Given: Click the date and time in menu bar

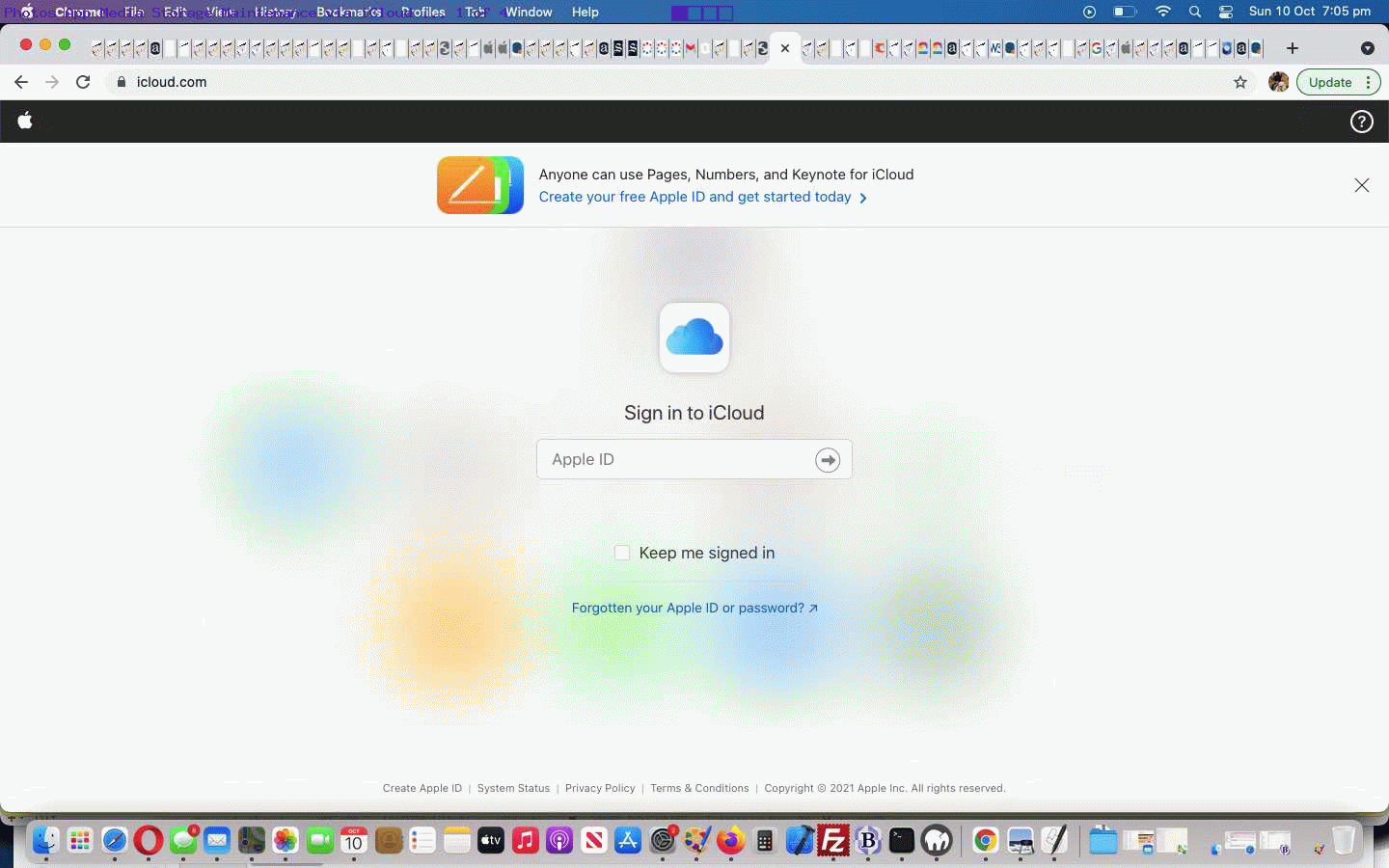Looking at the screenshot, I should [x=1309, y=12].
